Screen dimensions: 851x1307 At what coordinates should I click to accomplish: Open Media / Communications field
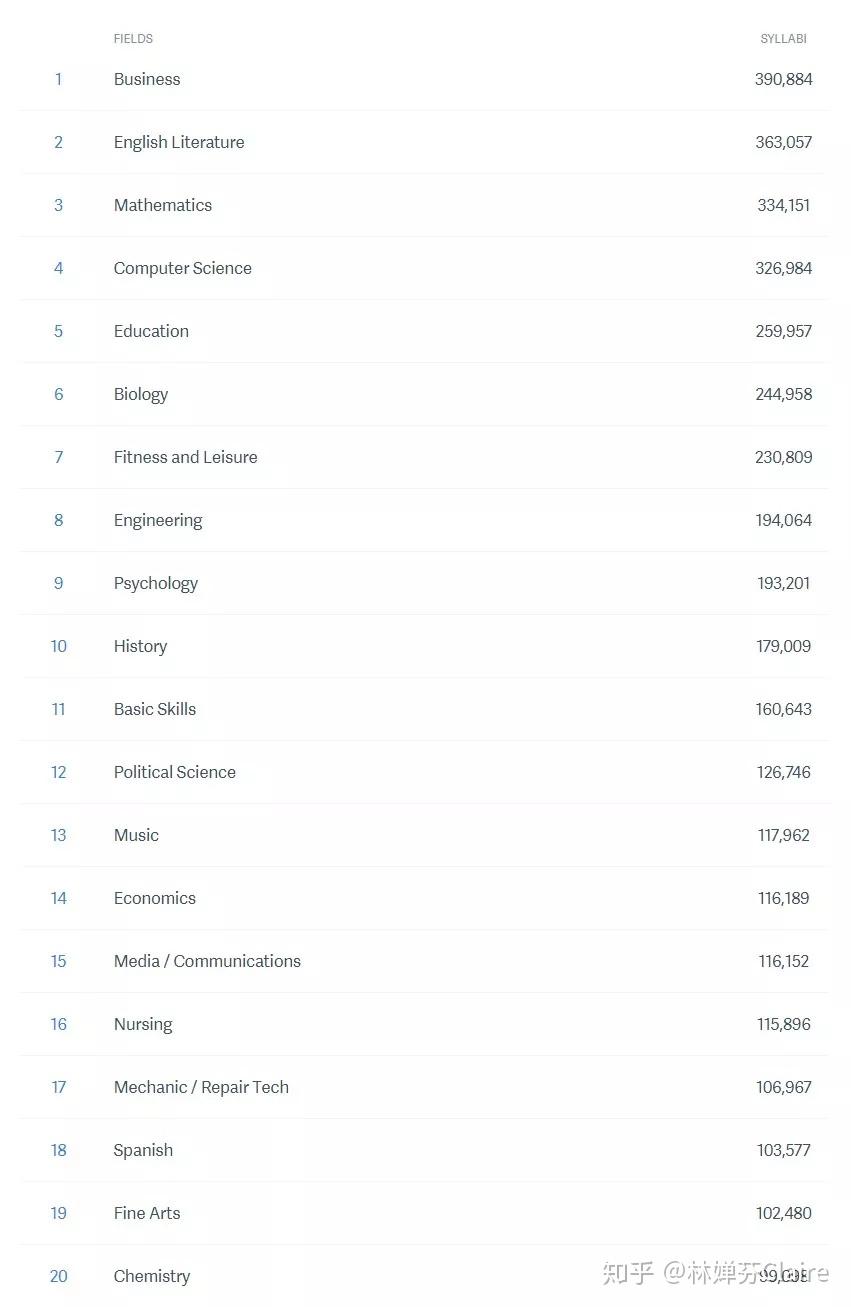pos(207,961)
